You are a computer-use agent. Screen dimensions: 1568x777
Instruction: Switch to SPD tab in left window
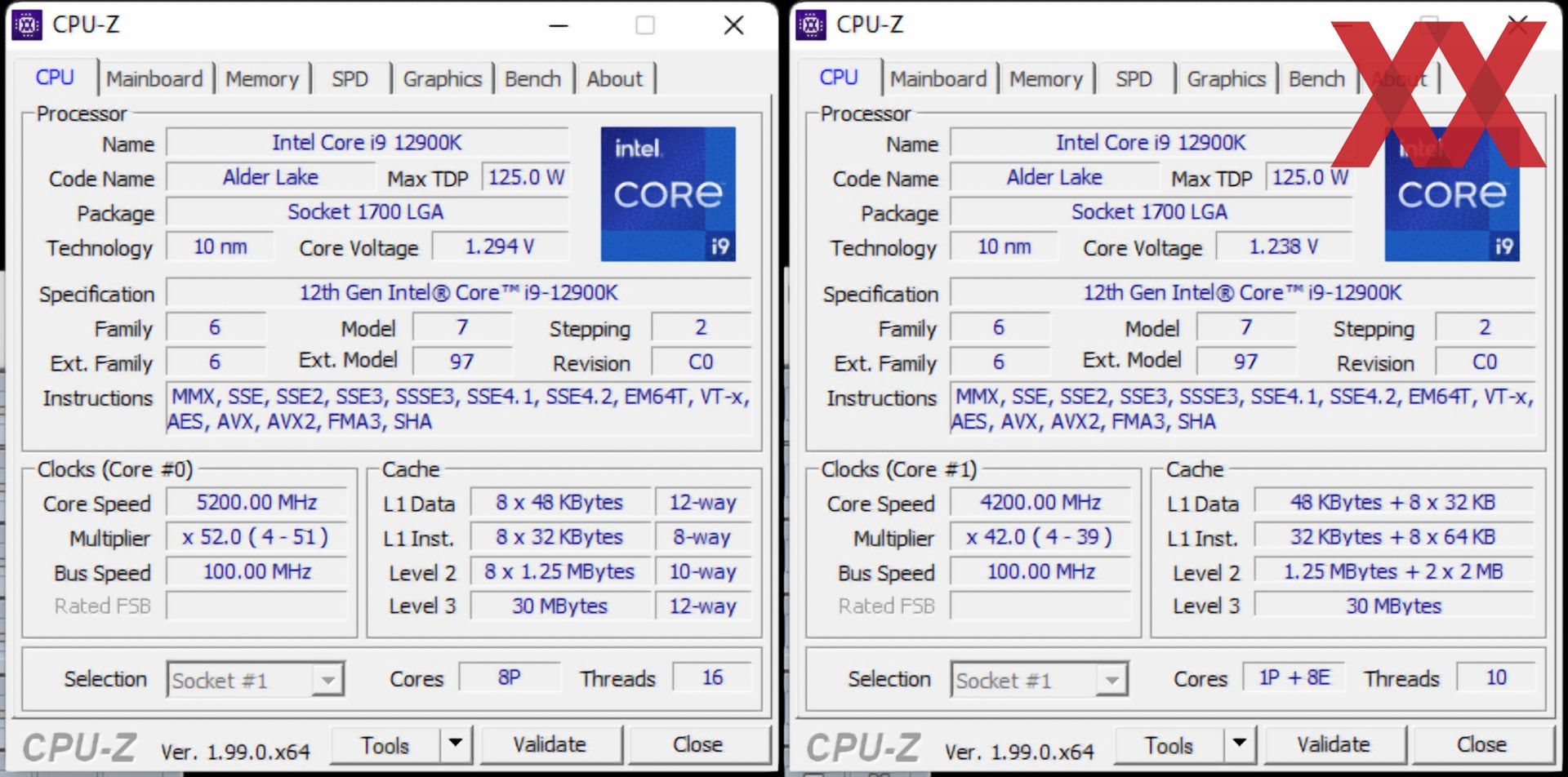tap(350, 79)
